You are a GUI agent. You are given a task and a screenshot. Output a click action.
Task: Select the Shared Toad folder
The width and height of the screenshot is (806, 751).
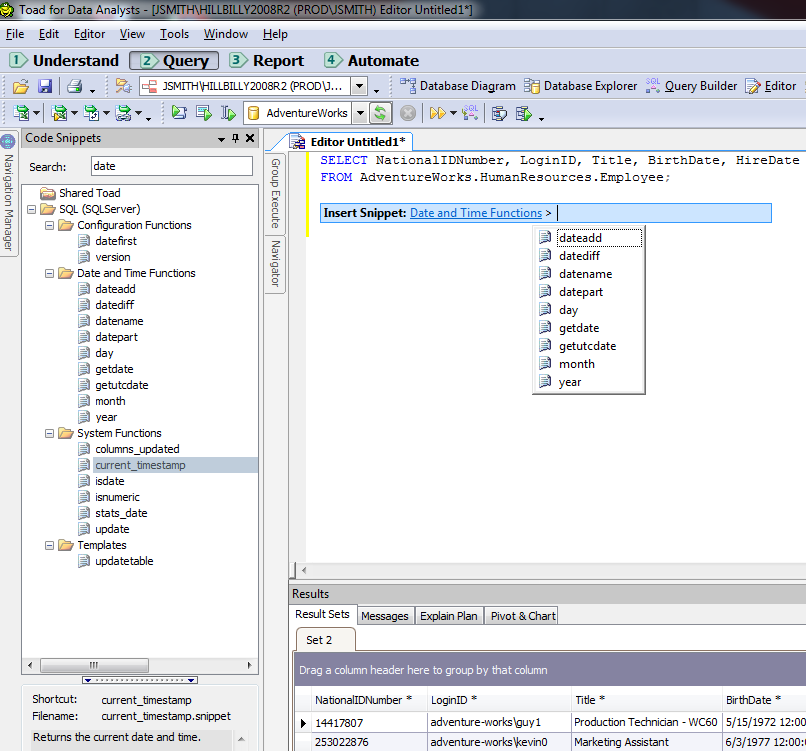89,193
